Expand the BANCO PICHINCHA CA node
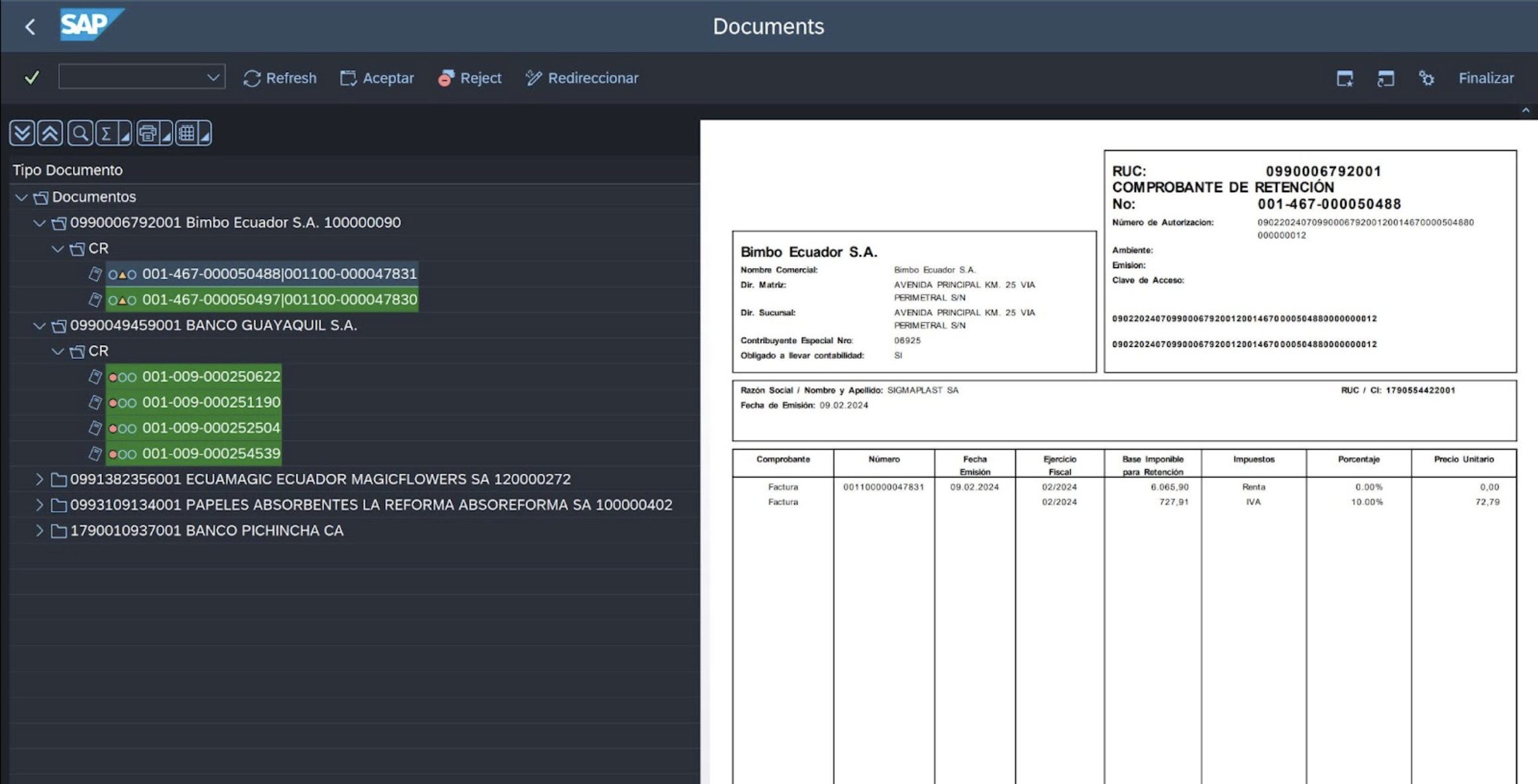 40,530
